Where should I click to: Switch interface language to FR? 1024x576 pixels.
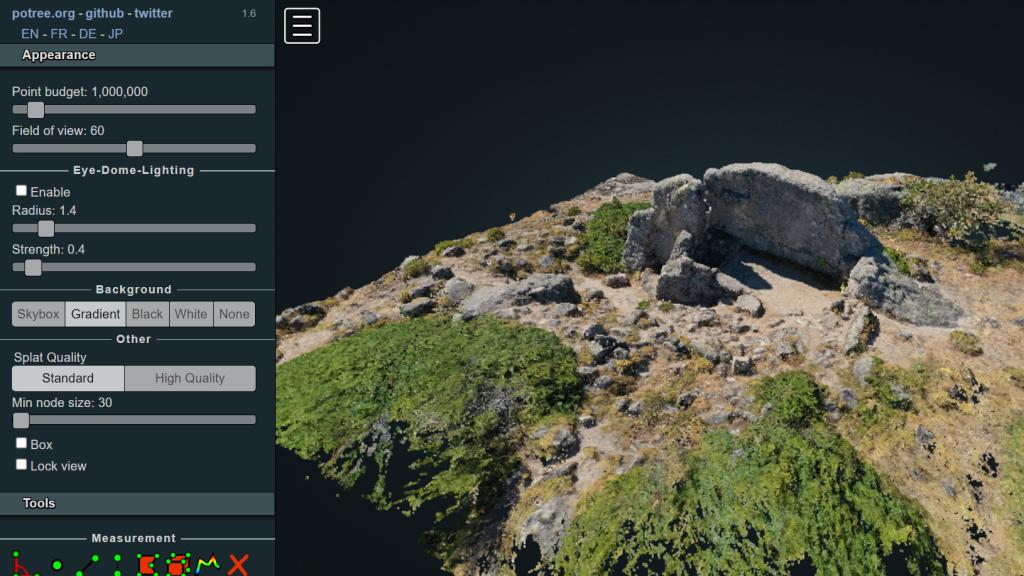point(59,33)
